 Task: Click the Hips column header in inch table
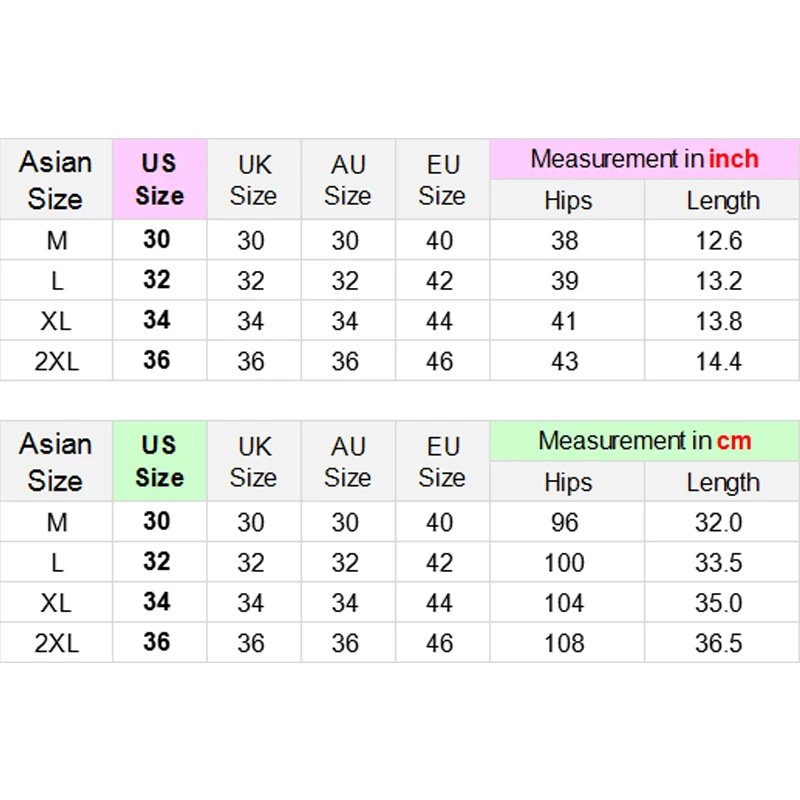click(567, 200)
